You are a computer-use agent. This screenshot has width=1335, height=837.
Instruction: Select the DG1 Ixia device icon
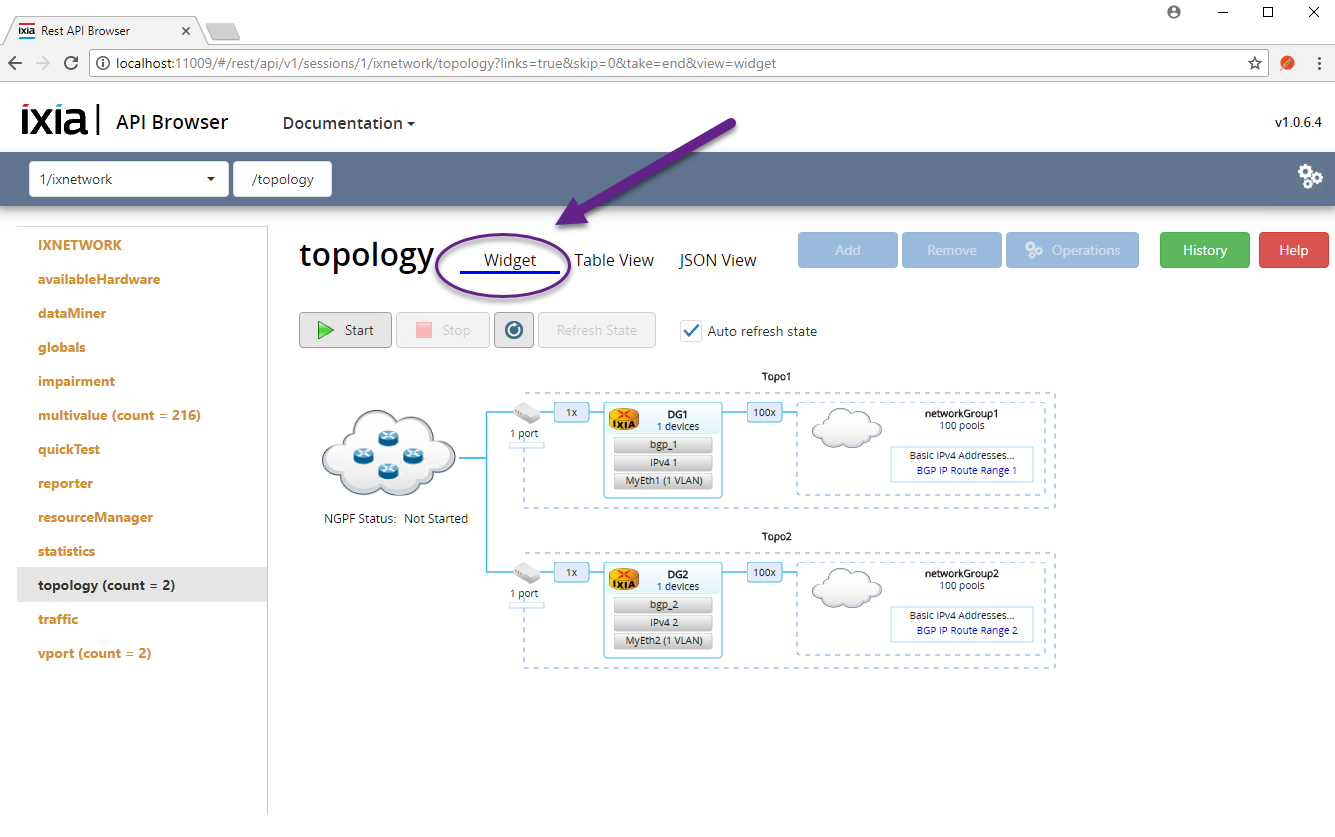pos(624,420)
